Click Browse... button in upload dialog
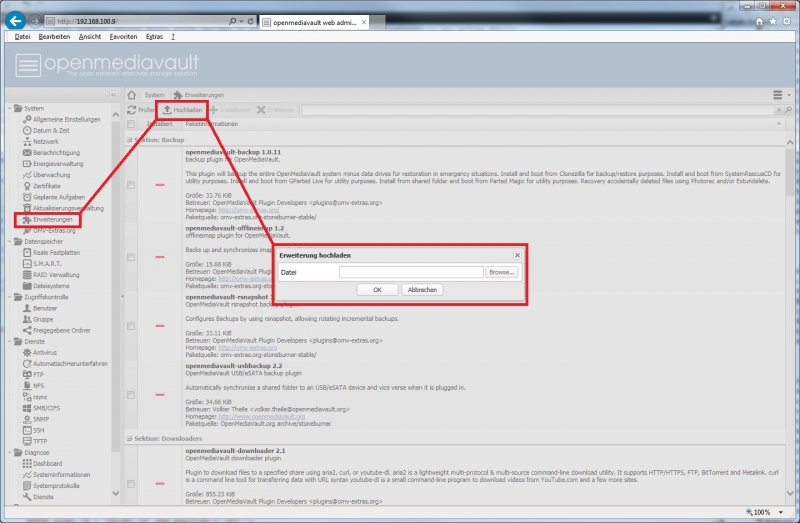 (x=502, y=272)
